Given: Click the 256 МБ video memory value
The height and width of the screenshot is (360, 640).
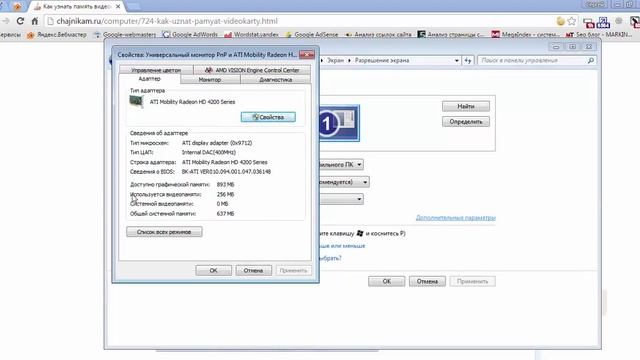Looking at the screenshot, I should pyautogui.click(x=225, y=194).
